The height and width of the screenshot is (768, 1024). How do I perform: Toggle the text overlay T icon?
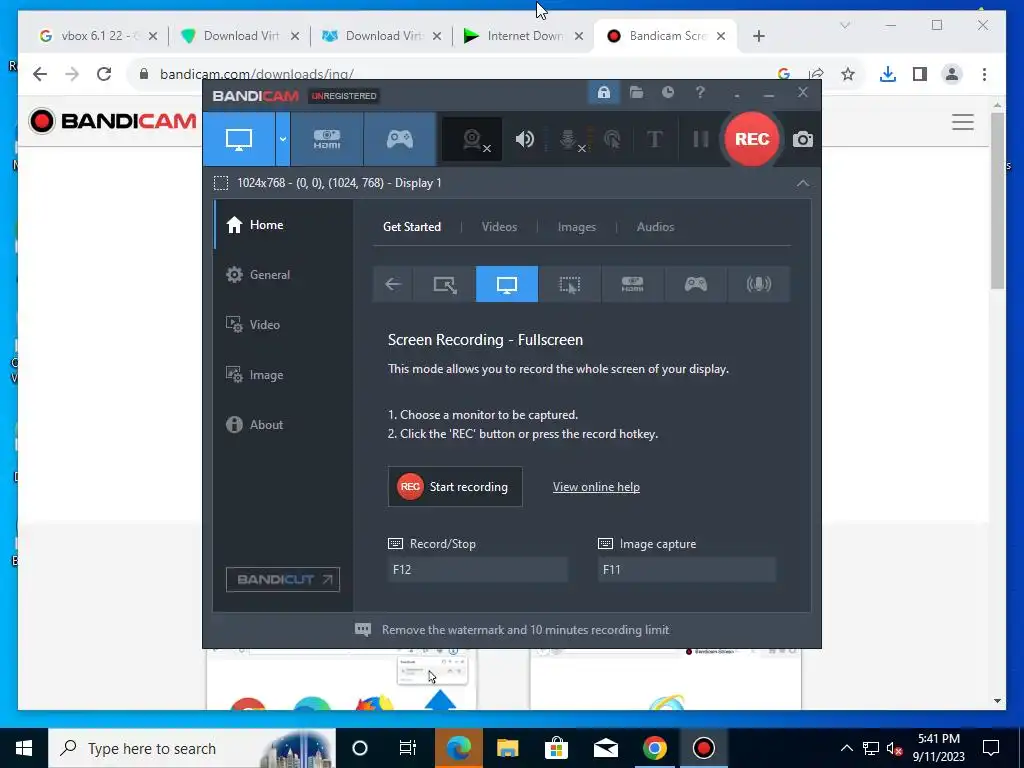tap(654, 139)
